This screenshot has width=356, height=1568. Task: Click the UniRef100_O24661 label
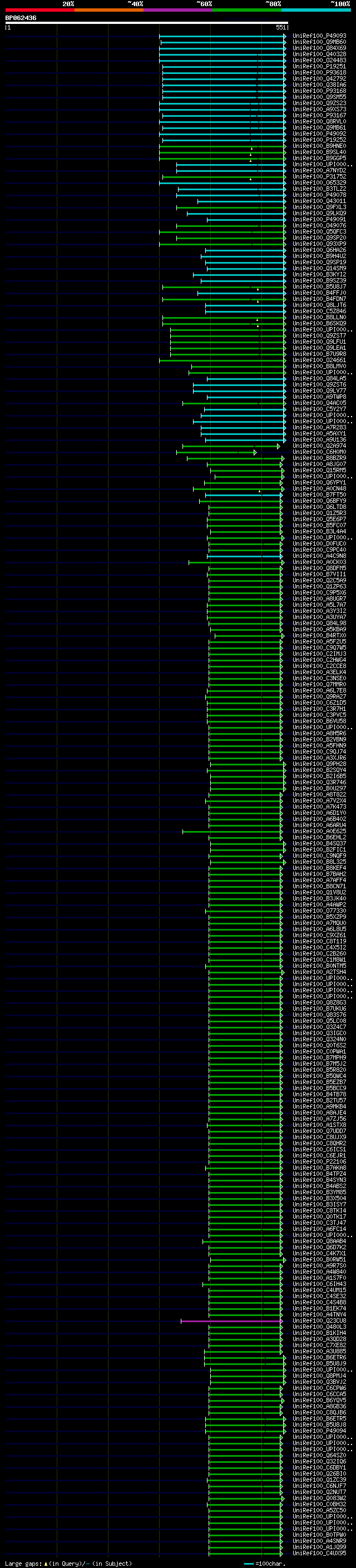[x=319, y=360]
